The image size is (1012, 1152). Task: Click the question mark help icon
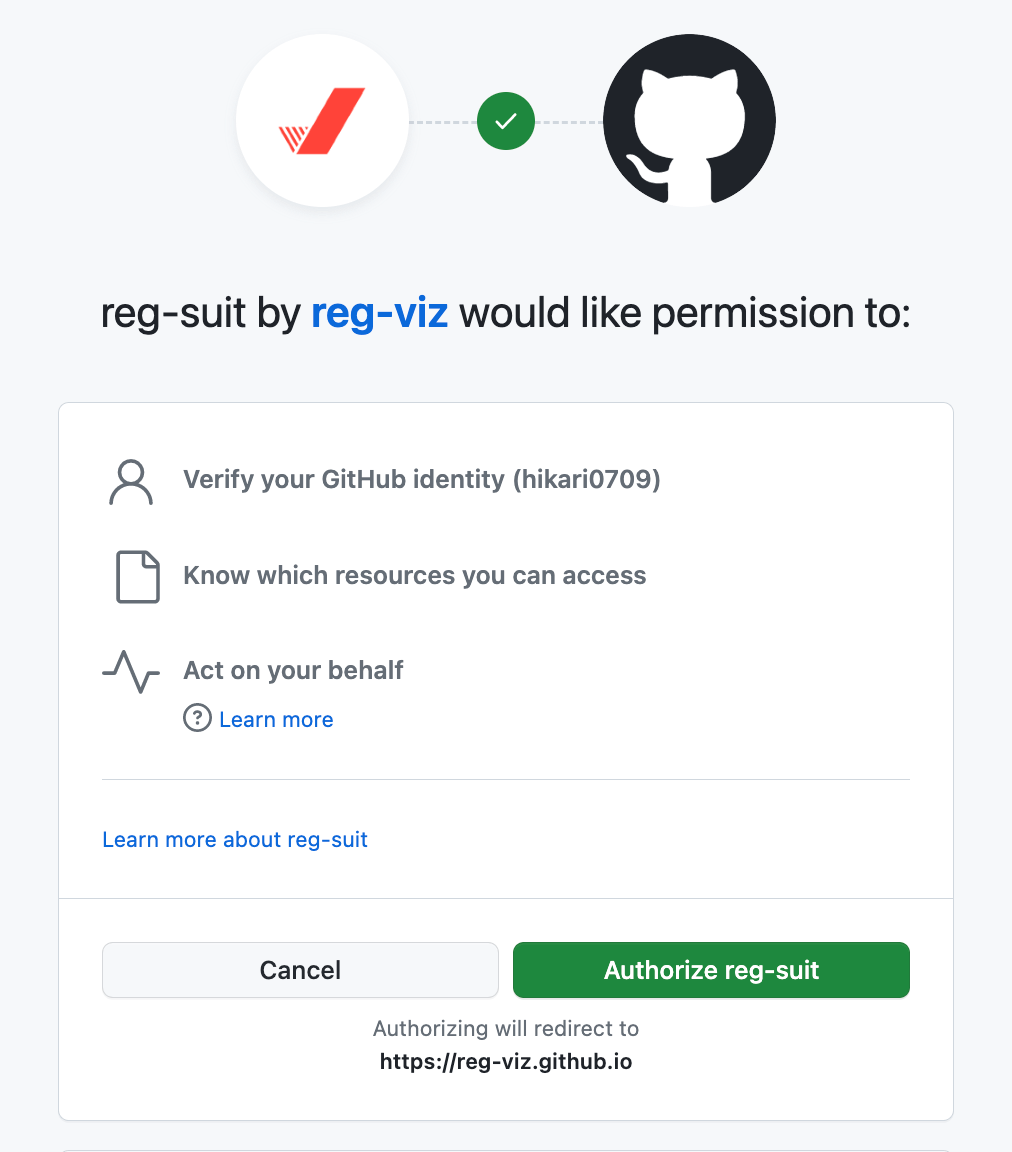tap(197, 718)
